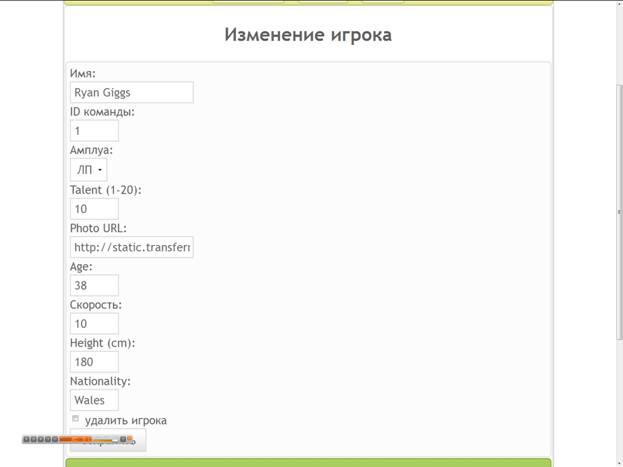Click the Имя field containing Ryan Giggs

132,92
